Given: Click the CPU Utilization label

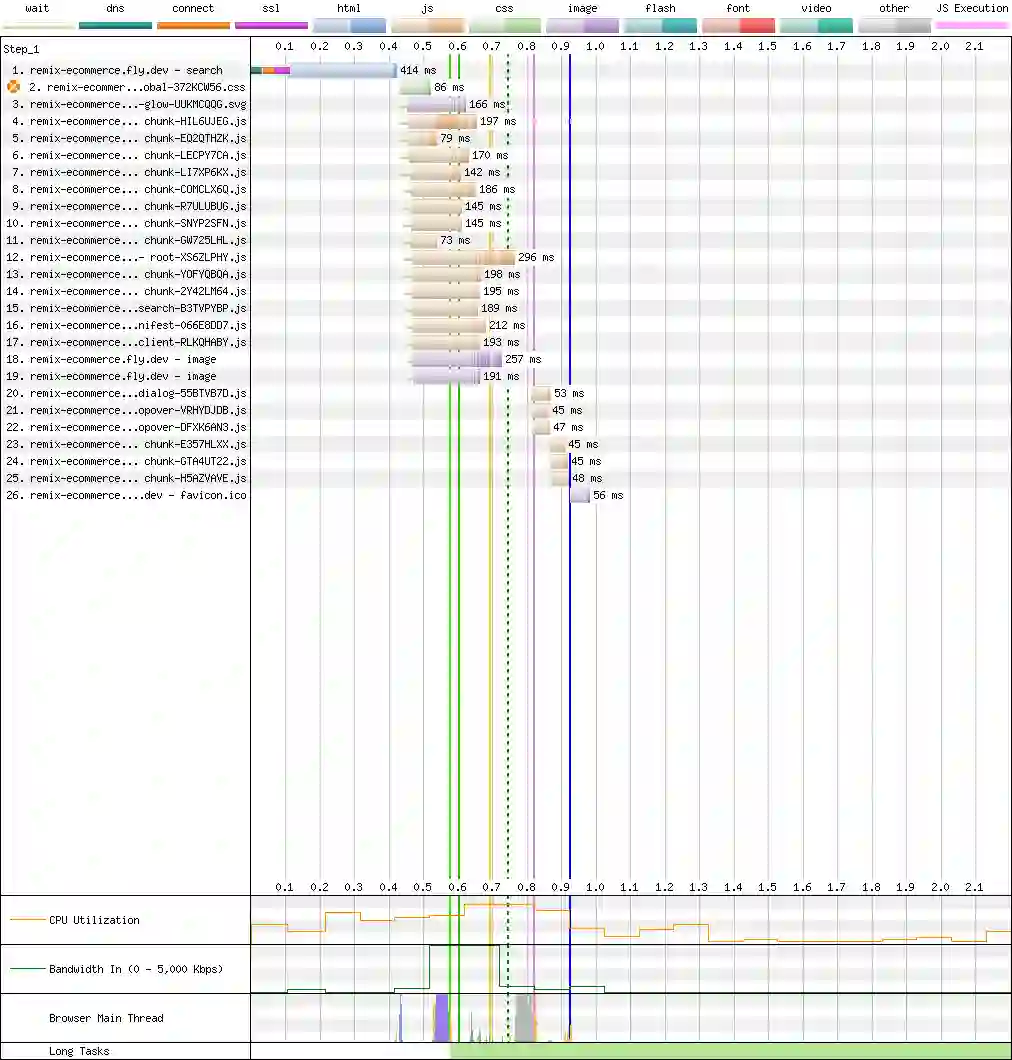Looking at the screenshot, I should coord(94,920).
